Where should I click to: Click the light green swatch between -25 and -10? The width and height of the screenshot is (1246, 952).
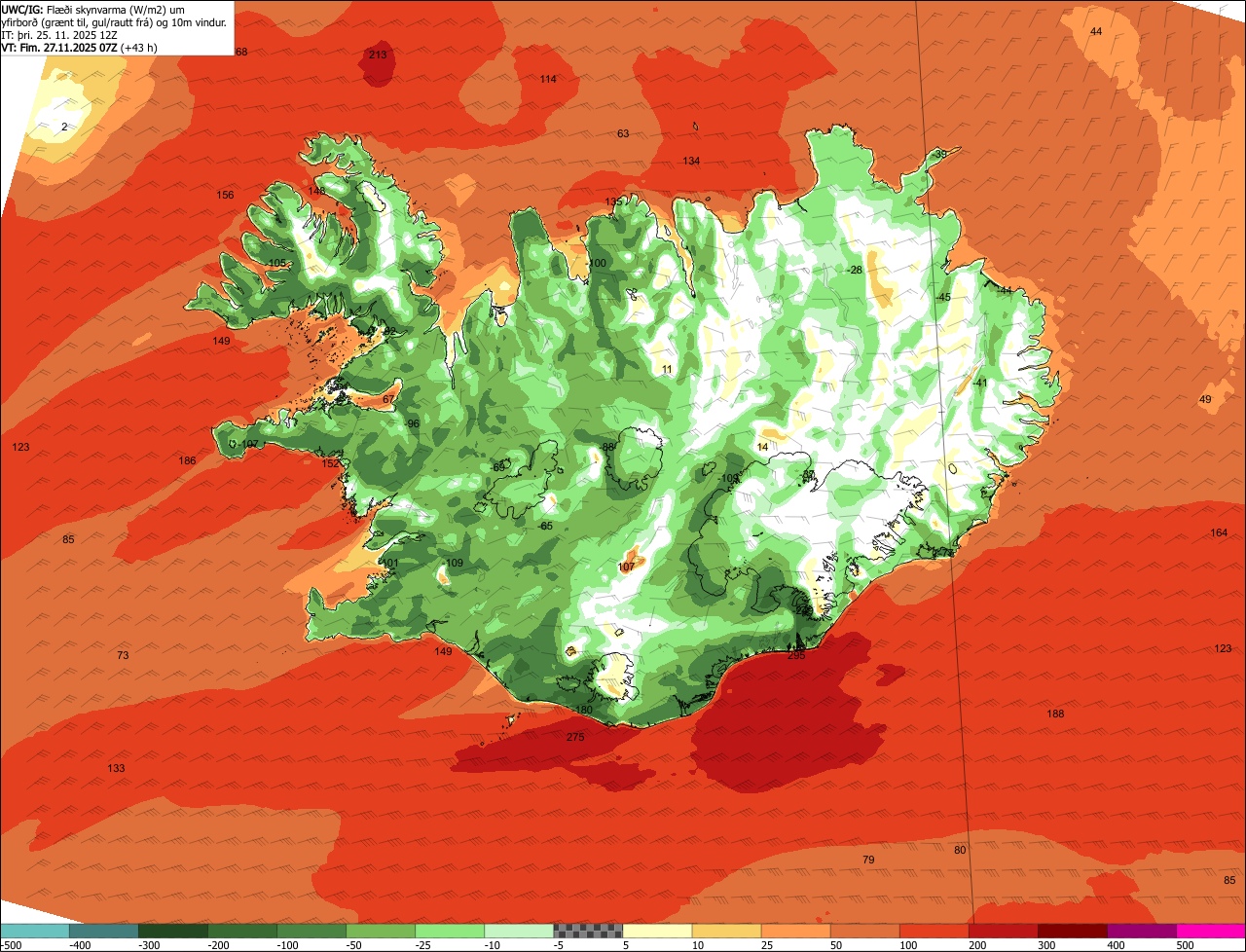pyautogui.click(x=450, y=931)
